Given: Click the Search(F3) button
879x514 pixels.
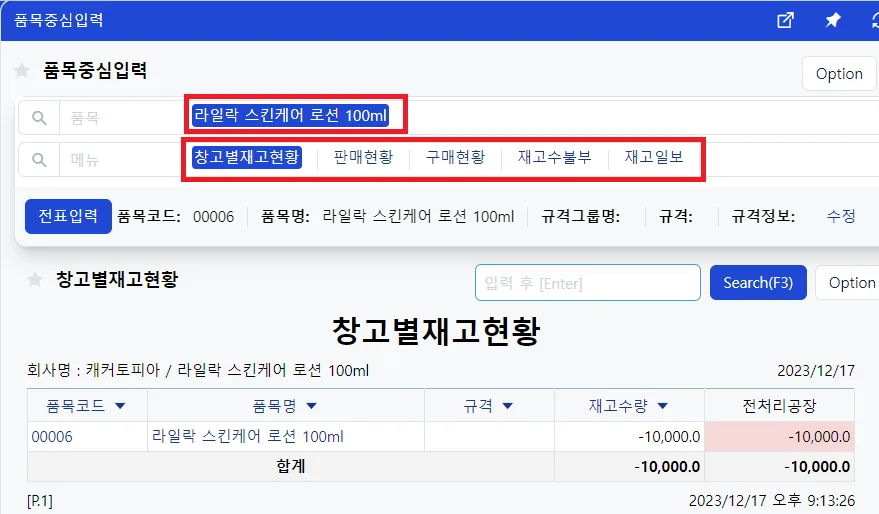Looking at the screenshot, I should [758, 283].
